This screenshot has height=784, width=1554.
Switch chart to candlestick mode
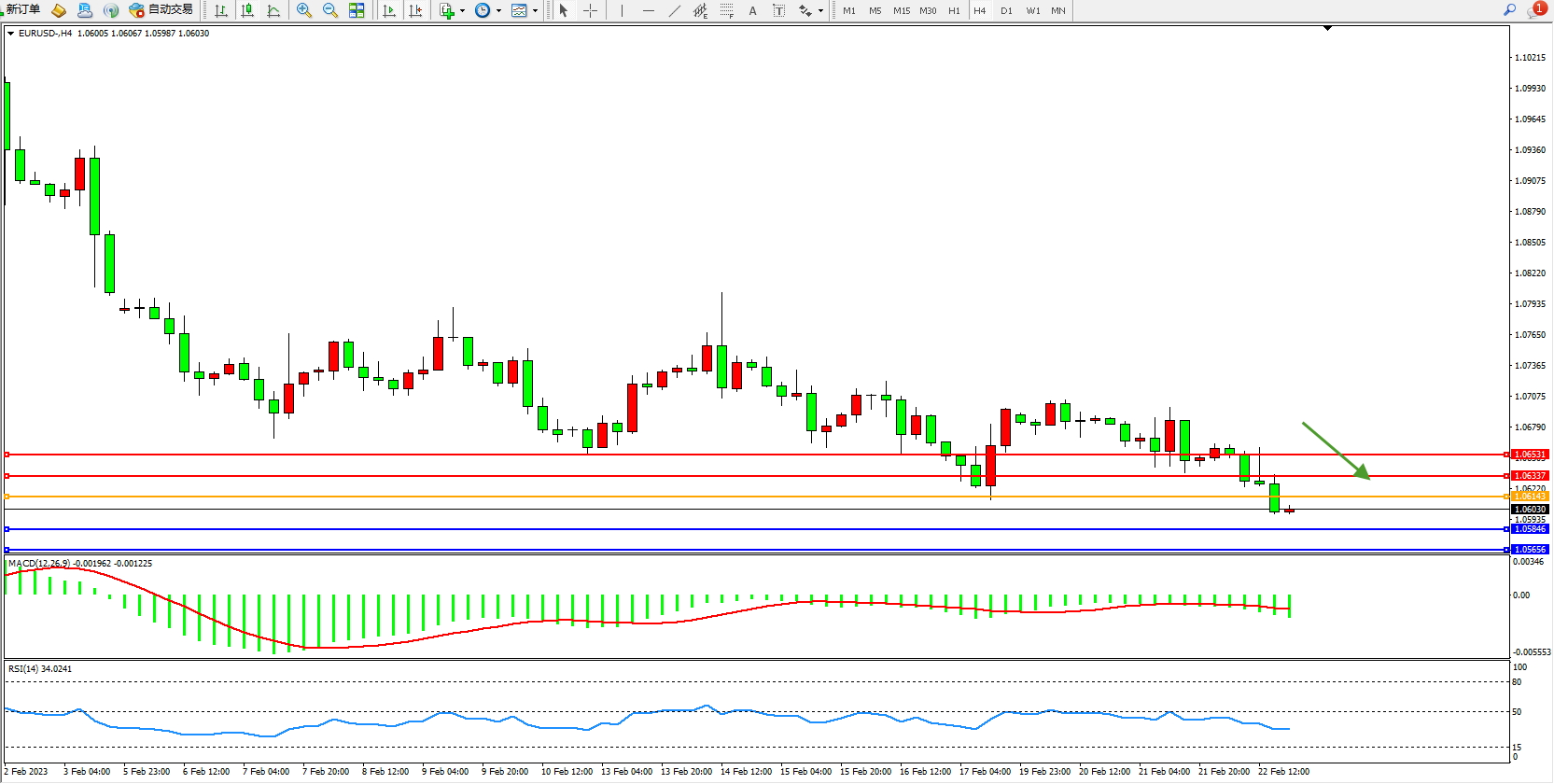[x=247, y=10]
